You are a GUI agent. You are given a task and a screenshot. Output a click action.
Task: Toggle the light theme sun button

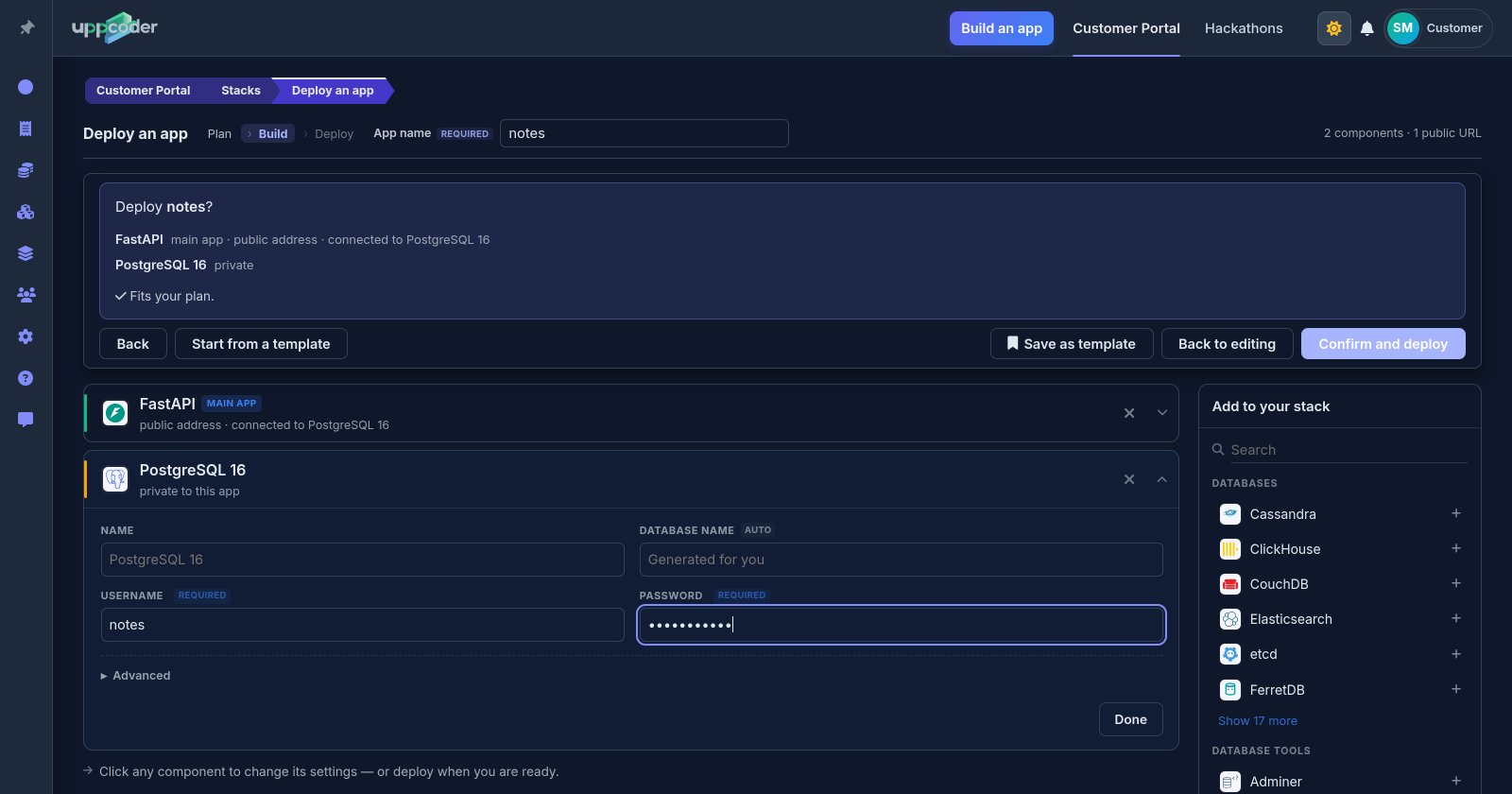1334,28
